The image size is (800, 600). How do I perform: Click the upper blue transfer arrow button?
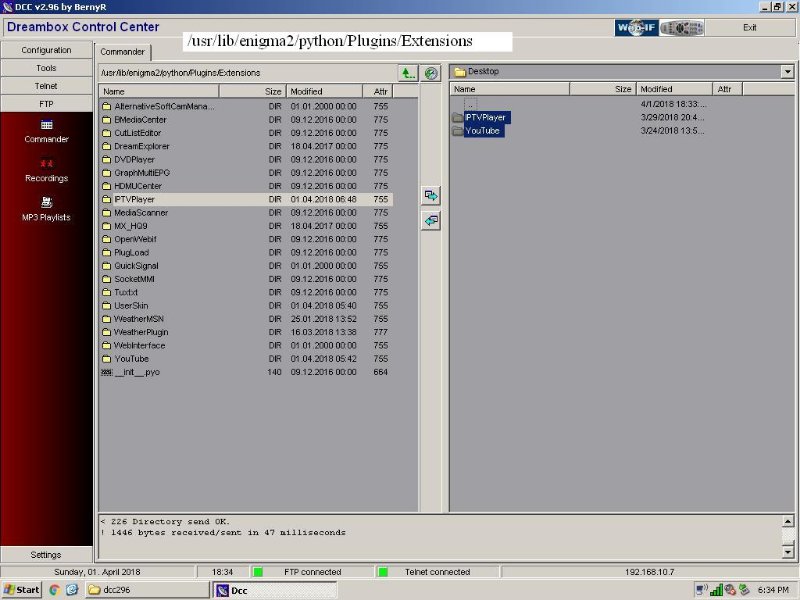(x=431, y=195)
